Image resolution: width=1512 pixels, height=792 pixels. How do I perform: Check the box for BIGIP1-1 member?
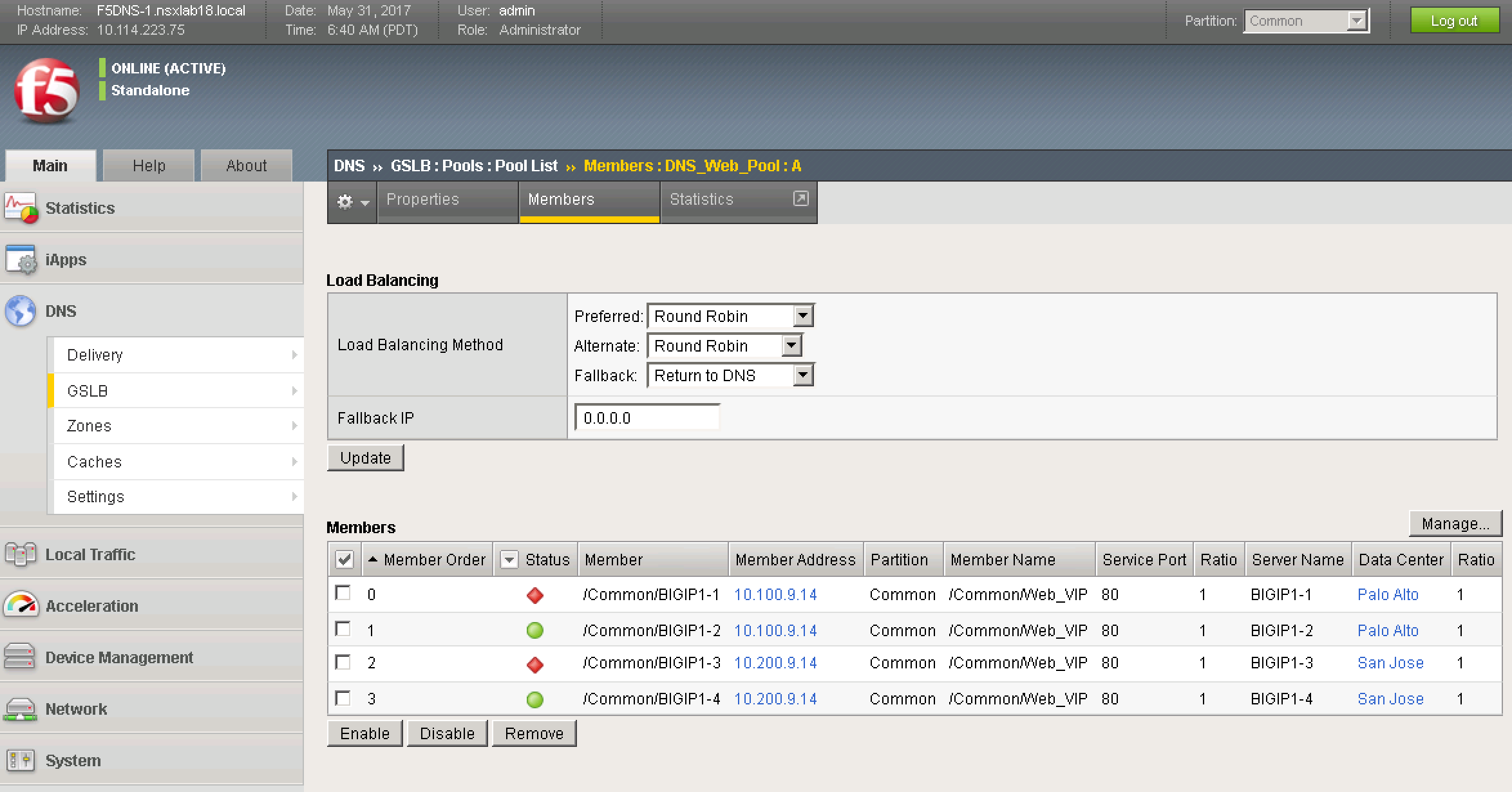tap(343, 593)
